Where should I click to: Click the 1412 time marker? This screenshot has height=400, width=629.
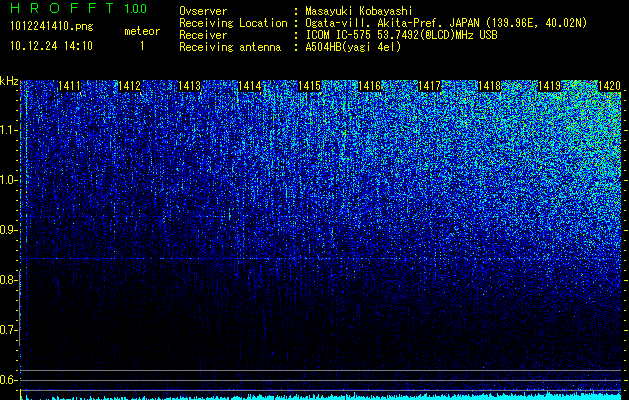point(130,86)
